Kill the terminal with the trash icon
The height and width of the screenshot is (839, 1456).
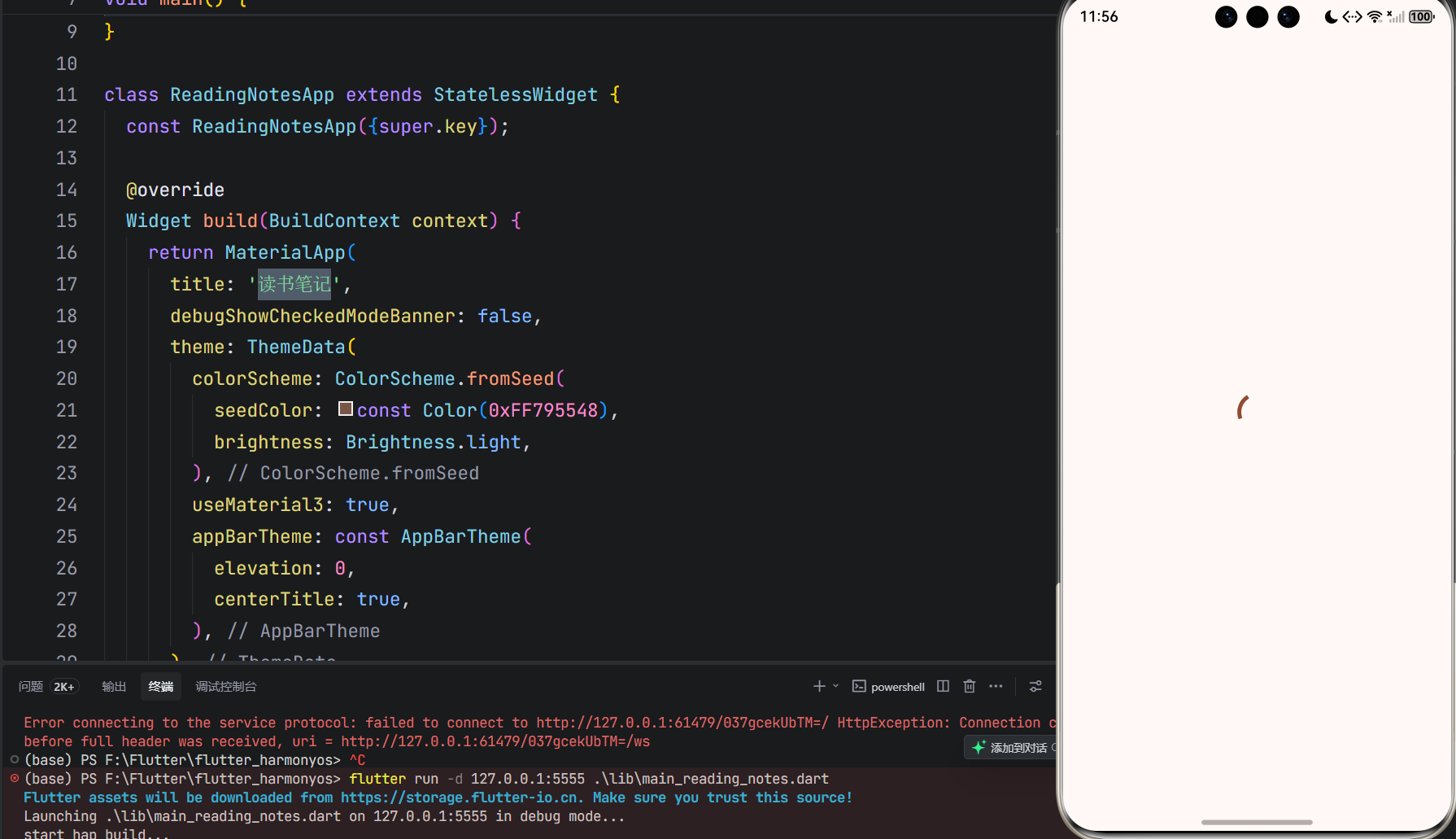pos(969,686)
